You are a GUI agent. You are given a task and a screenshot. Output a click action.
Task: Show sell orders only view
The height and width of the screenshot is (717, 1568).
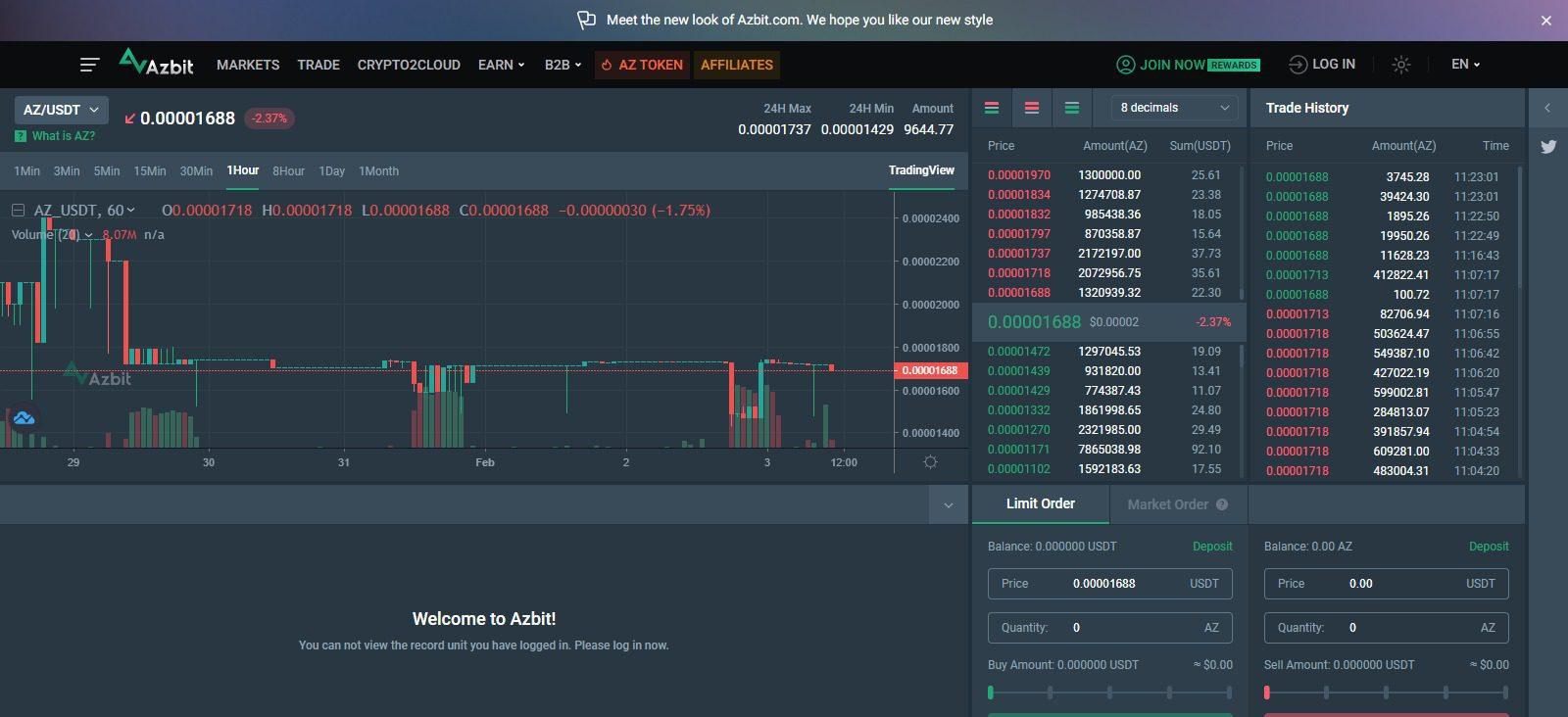pos(1032,108)
